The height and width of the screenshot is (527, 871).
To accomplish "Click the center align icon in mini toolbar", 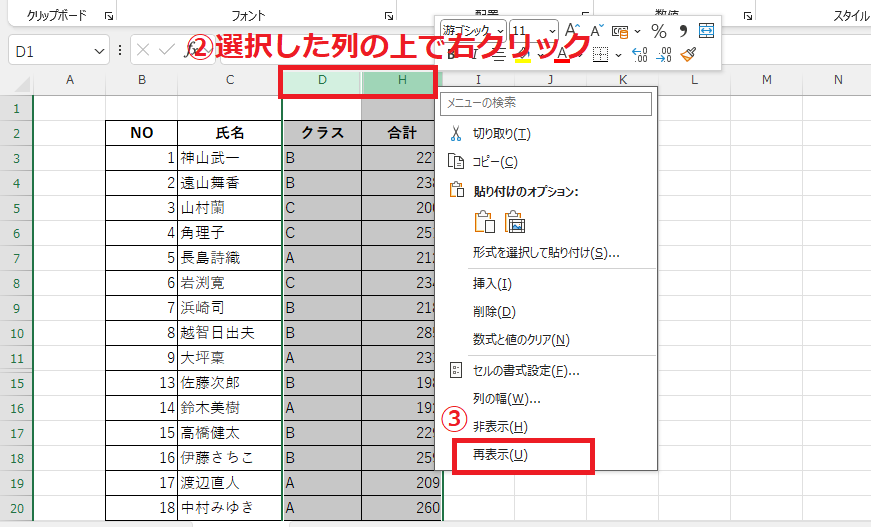I will 499,55.
